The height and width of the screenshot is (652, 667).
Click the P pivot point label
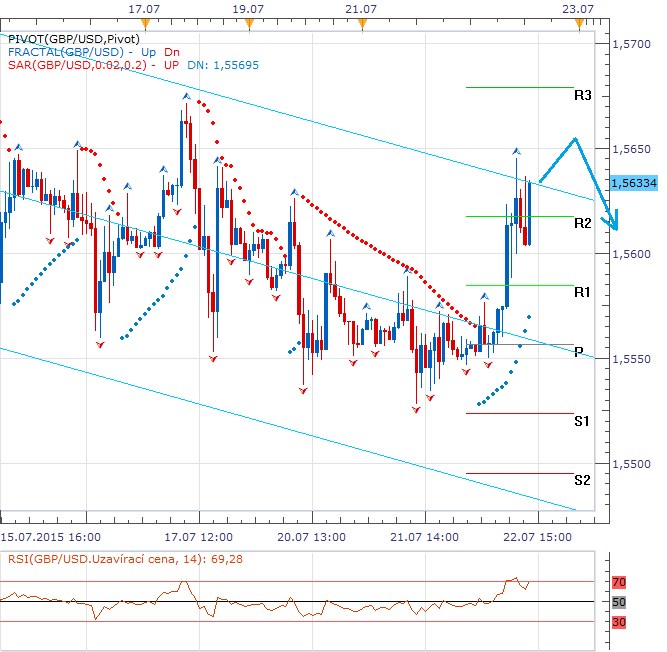pyautogui.click(x=579, y=351)
